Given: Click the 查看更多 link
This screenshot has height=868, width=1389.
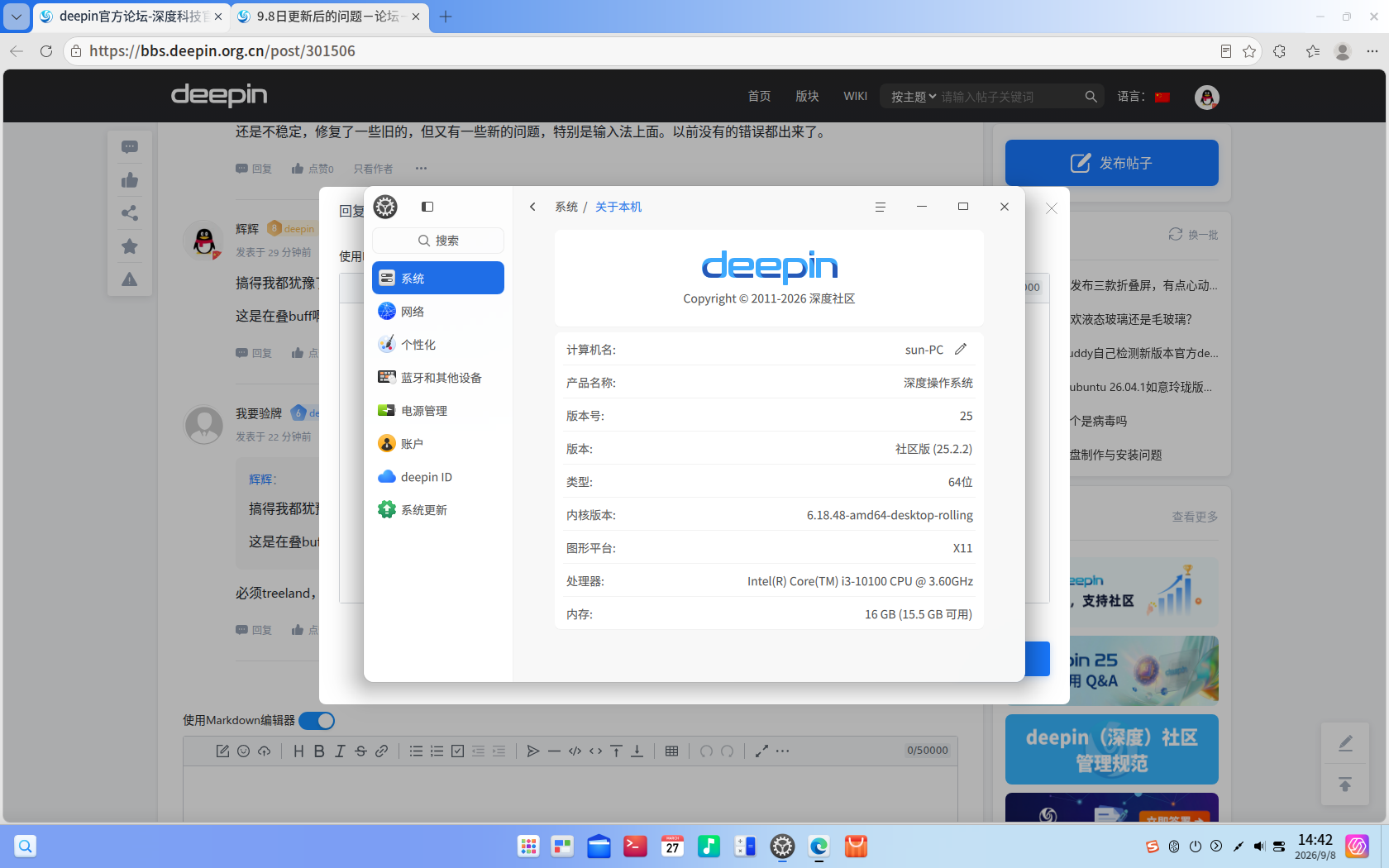Looking at the screenshot, I should tap(1194, 517).
